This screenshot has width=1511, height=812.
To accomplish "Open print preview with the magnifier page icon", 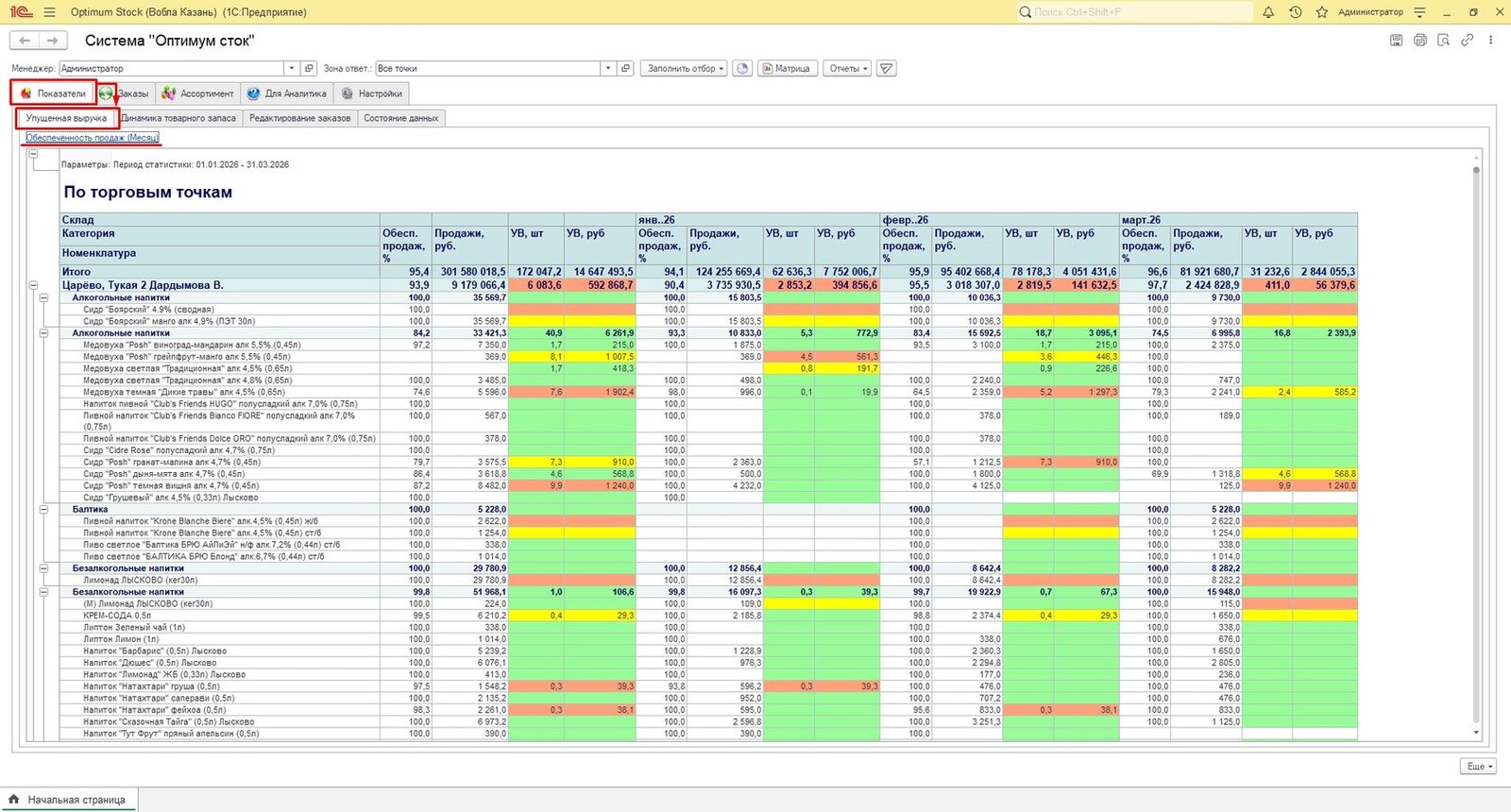I will point(1443,41).
